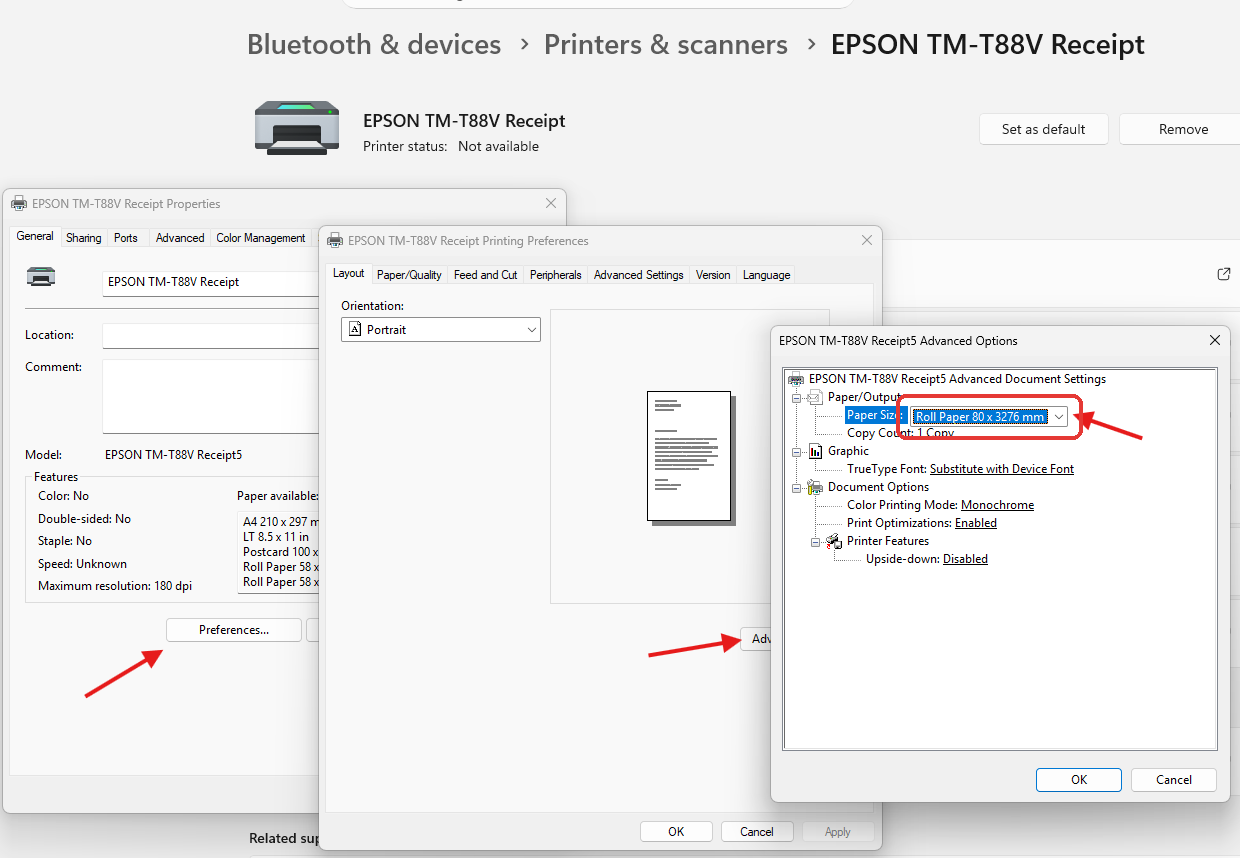
Task: Open the Language tab
Action: click(767, 275)
